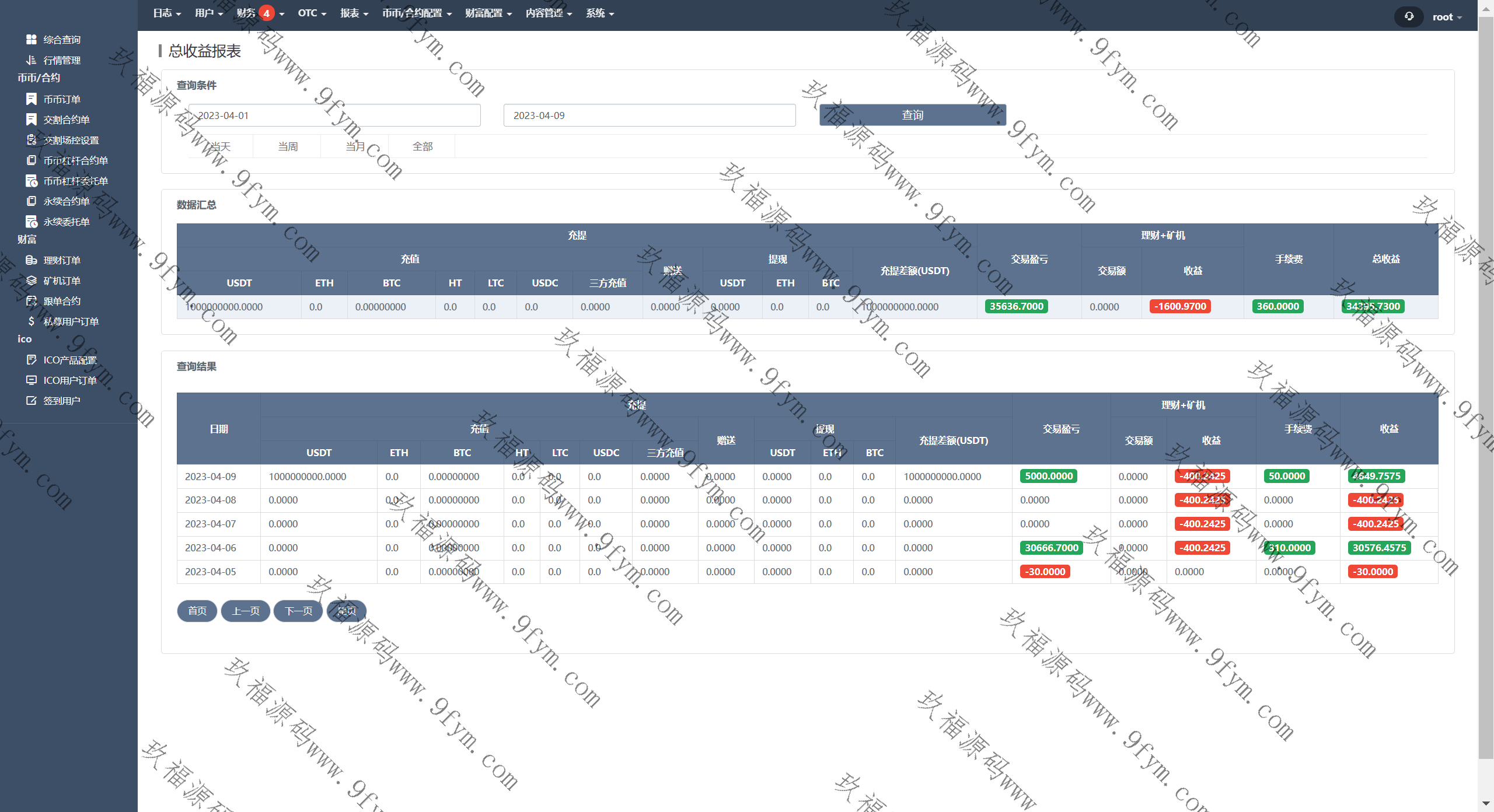This screenshot has height=812, width=1494.
Task: Select the 全部 filter tab
Action: point(423,146)
